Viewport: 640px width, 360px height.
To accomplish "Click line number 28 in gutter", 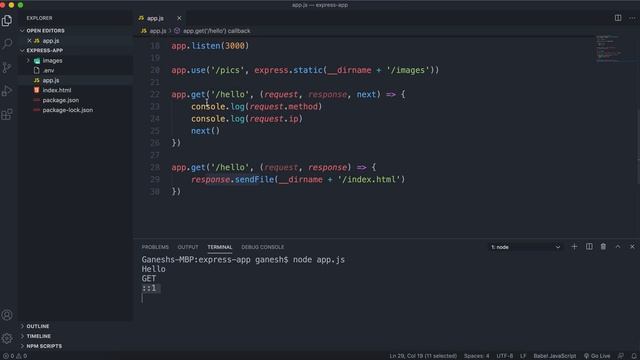I will click(x=155, y=167).
